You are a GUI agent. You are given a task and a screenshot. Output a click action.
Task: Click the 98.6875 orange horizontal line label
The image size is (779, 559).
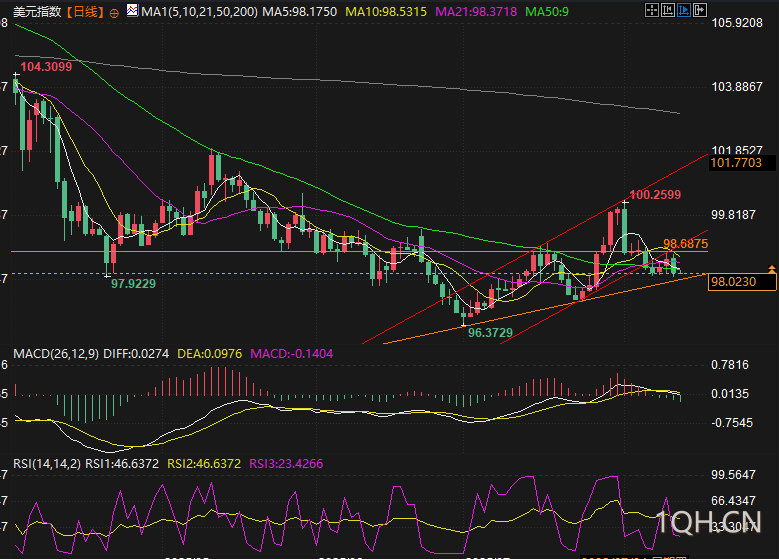[686, 243]
